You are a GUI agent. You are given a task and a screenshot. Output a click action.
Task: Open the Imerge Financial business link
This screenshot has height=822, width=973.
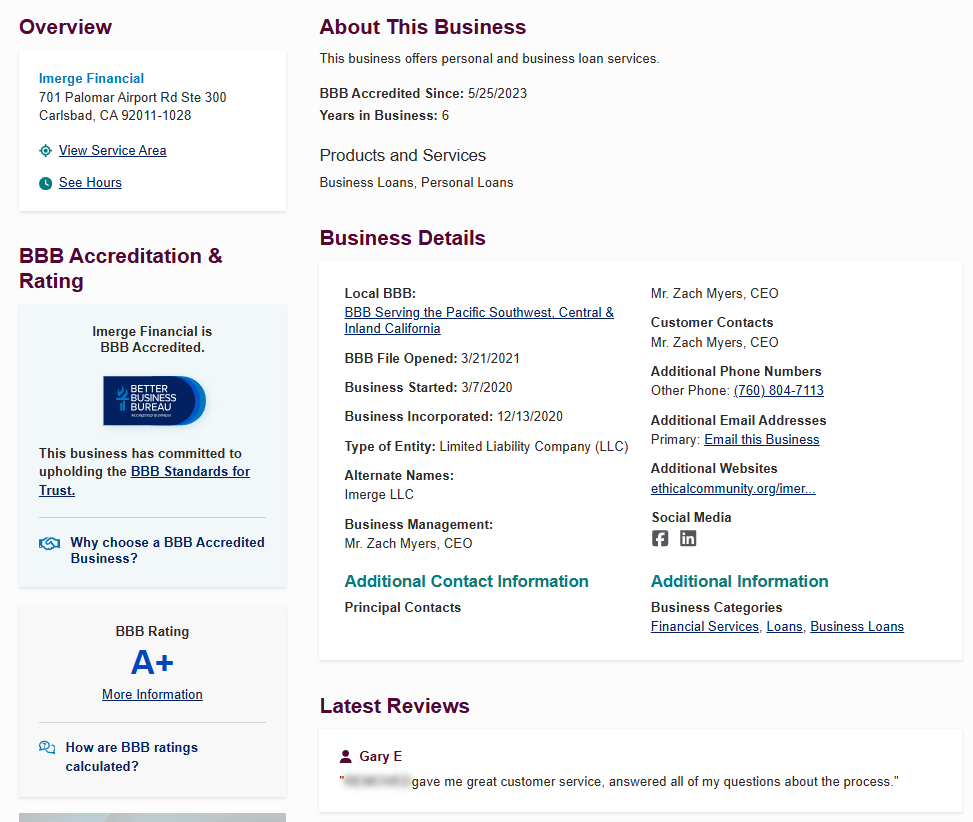[x=91, y=78]
